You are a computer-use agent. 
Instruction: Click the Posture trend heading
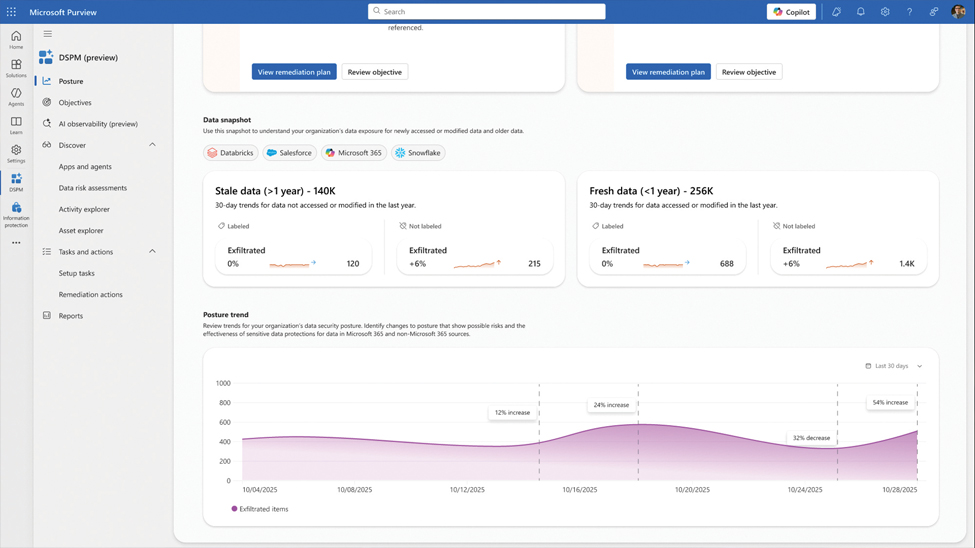226,315
